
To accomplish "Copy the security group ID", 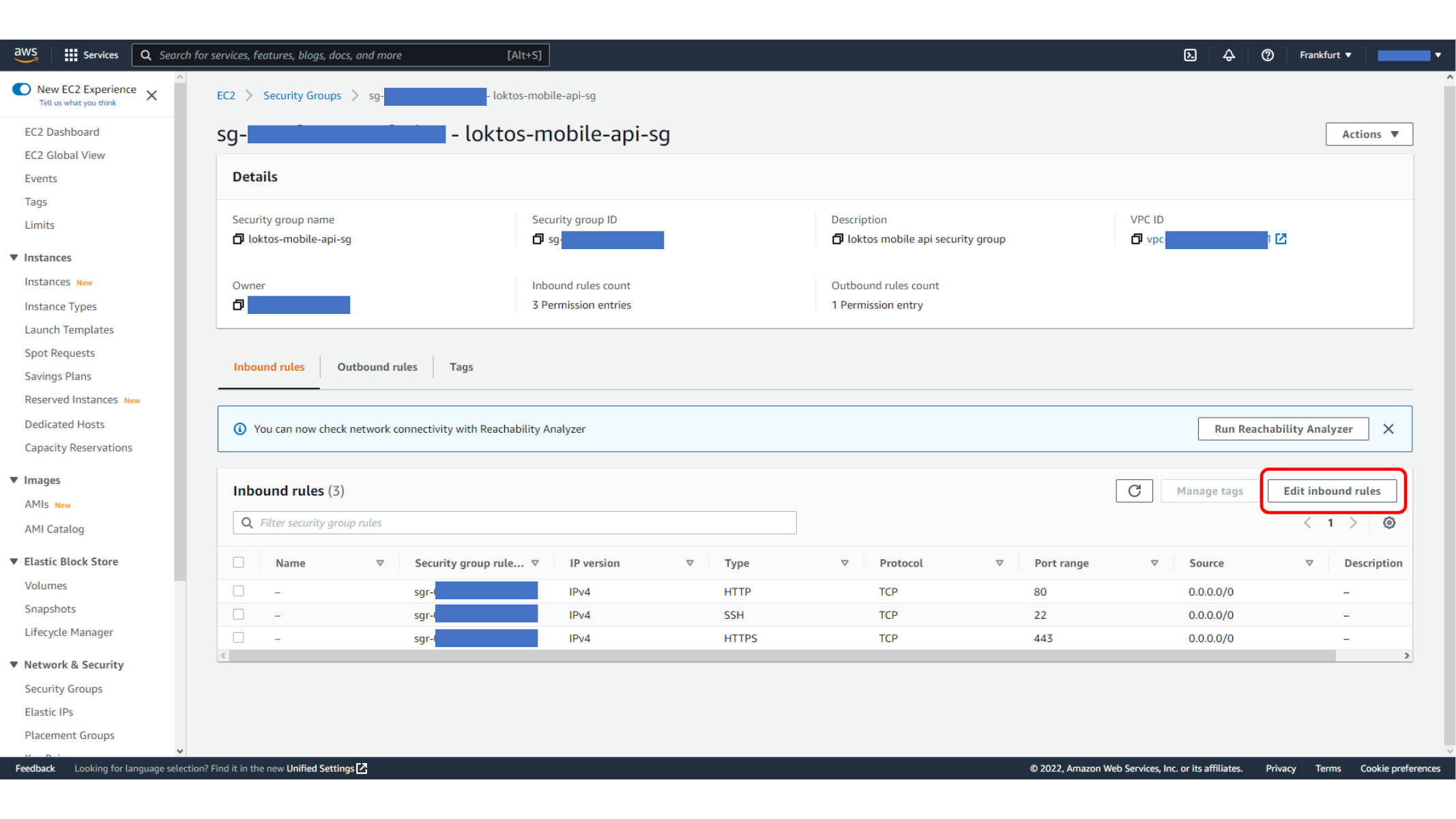I will click(x=538, y=239).
